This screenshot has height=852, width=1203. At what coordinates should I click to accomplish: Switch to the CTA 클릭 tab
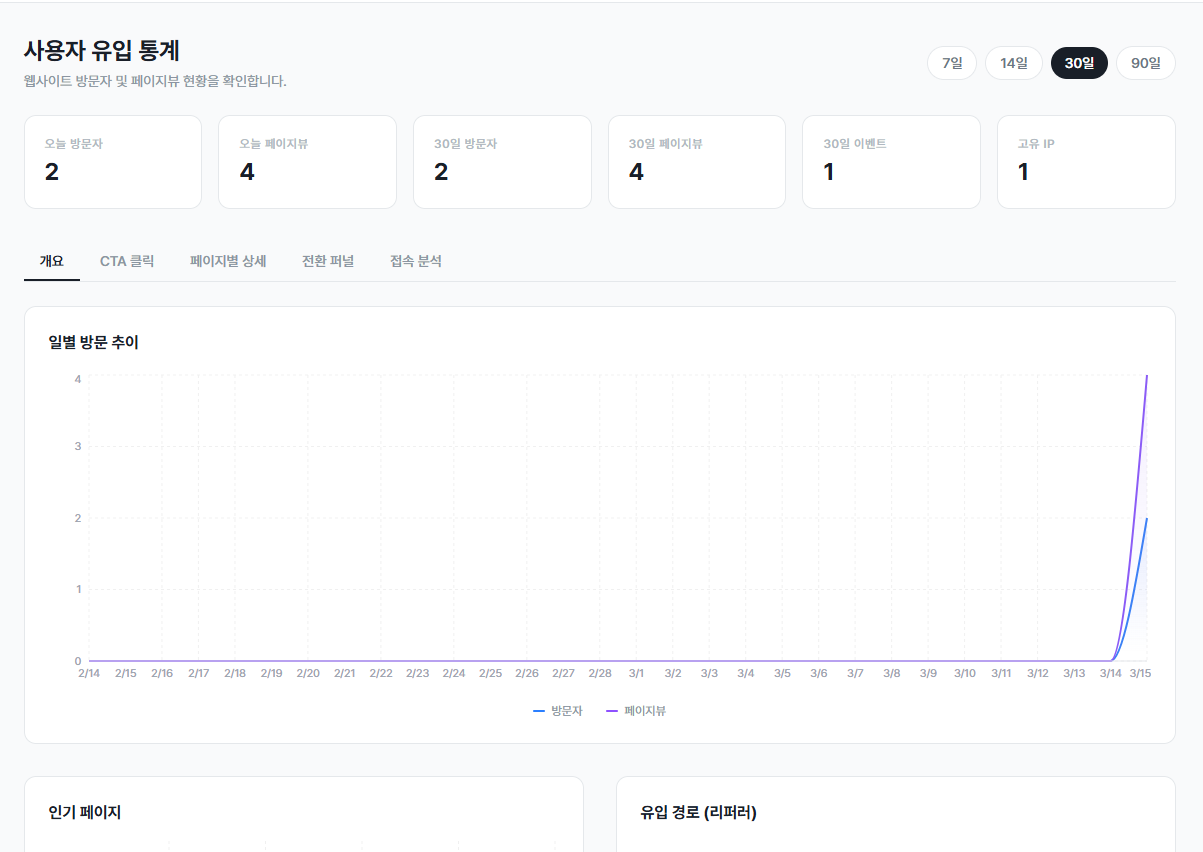click(127, 261)
